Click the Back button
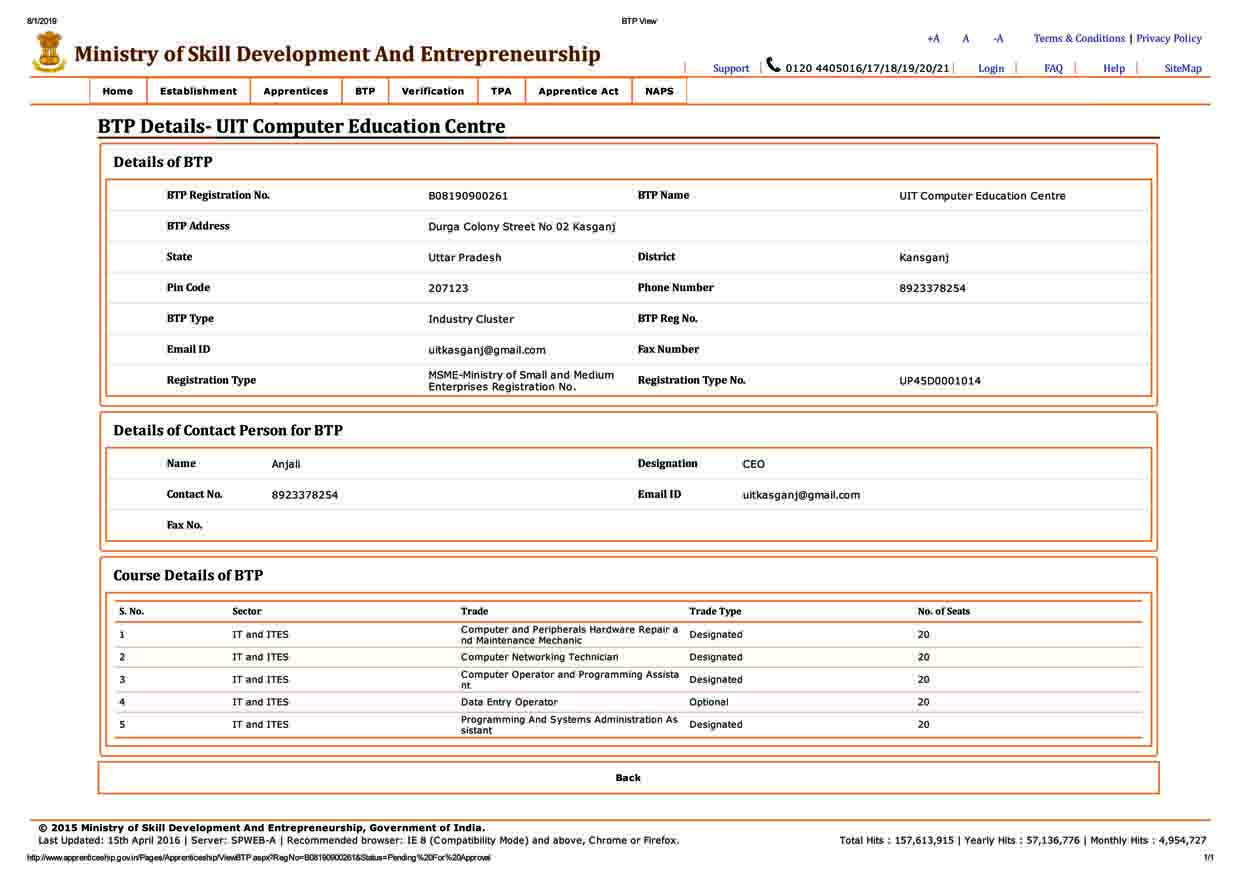 coord(628,778)
